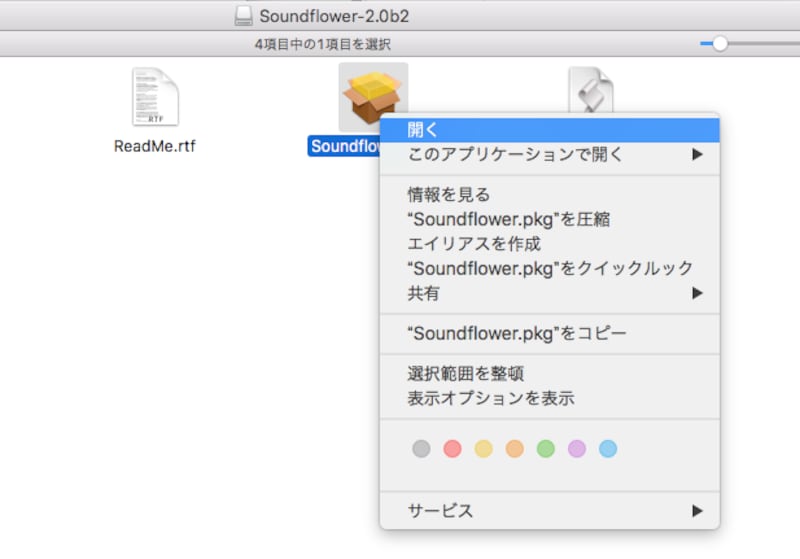800x559 pixels.
Task: Click the disk icon beside Soundflower-2.0b2 title
Action: pyautogui.click(x=243, y=16)
